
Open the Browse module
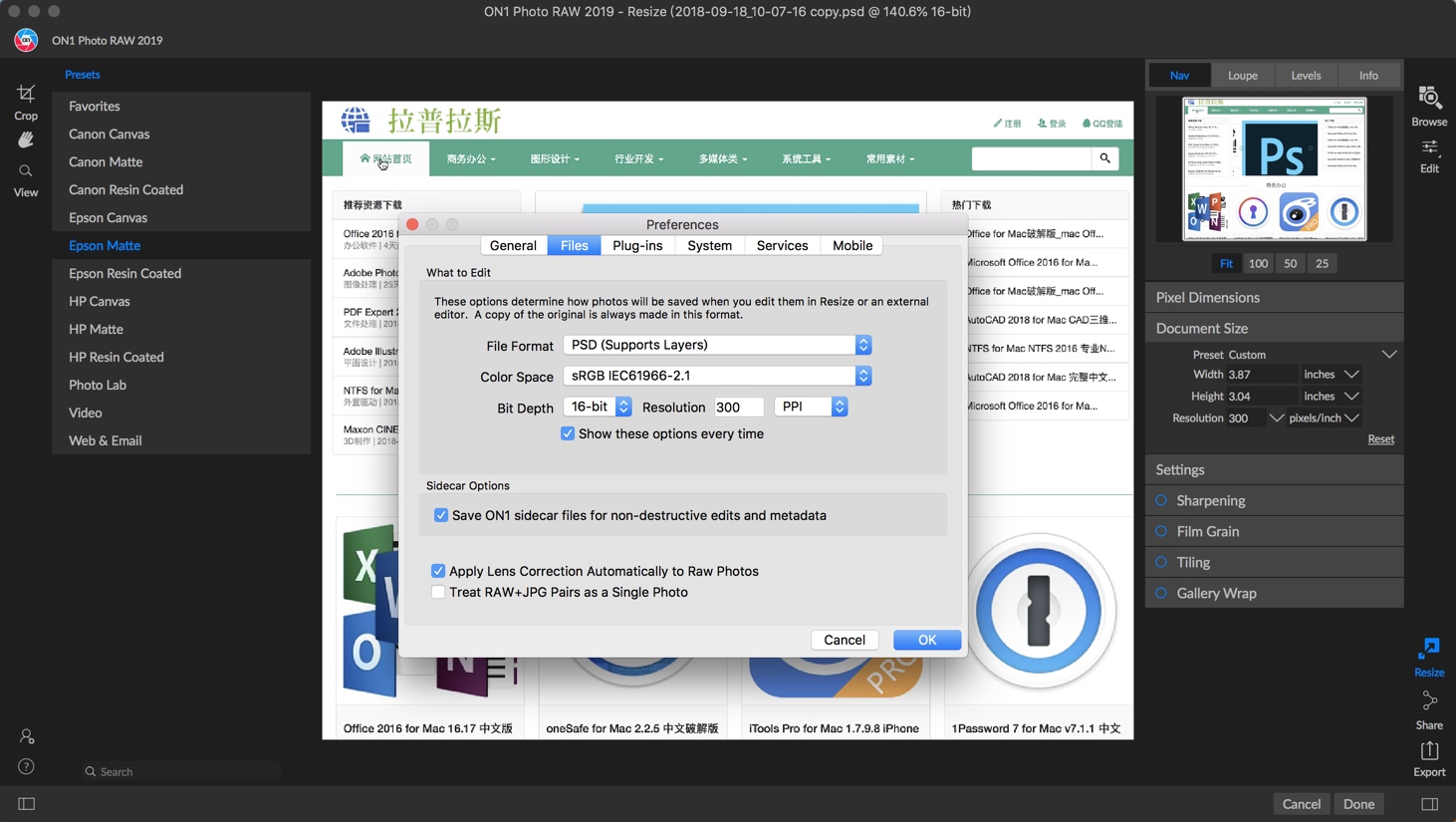point(1429,107)
